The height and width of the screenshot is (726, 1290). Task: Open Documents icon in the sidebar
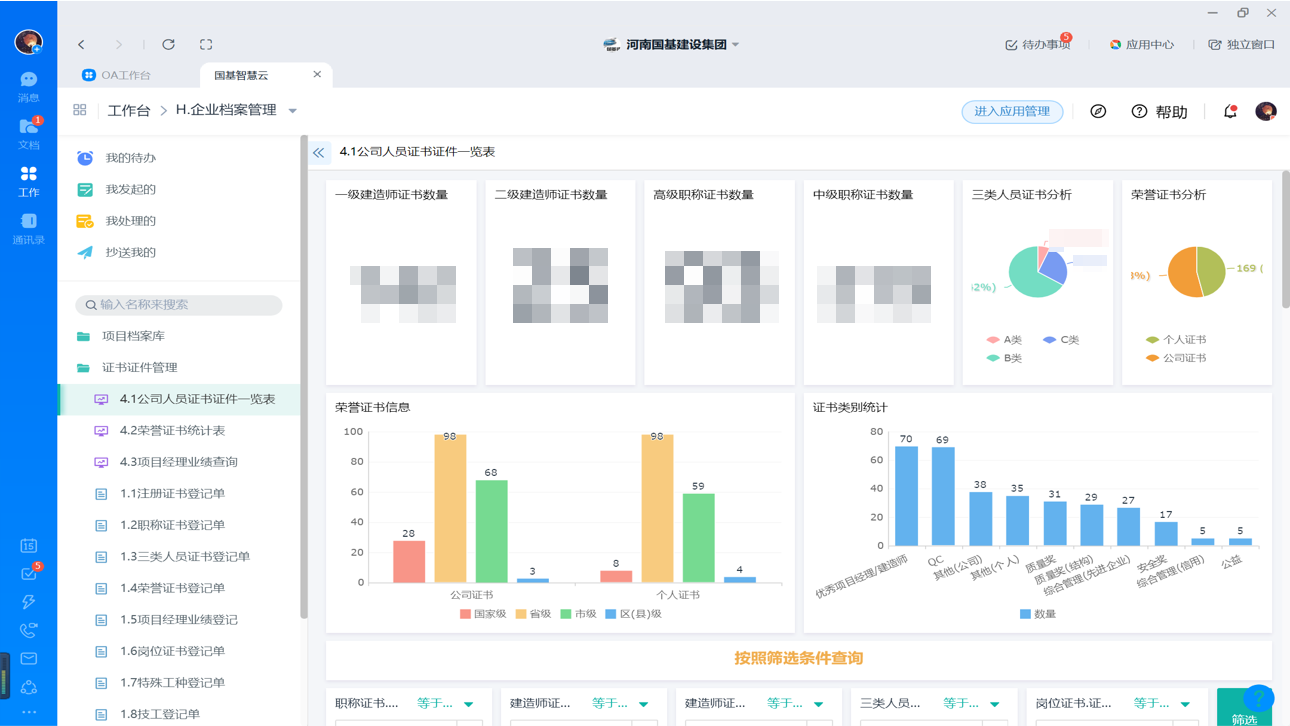(x=28, y=133)
